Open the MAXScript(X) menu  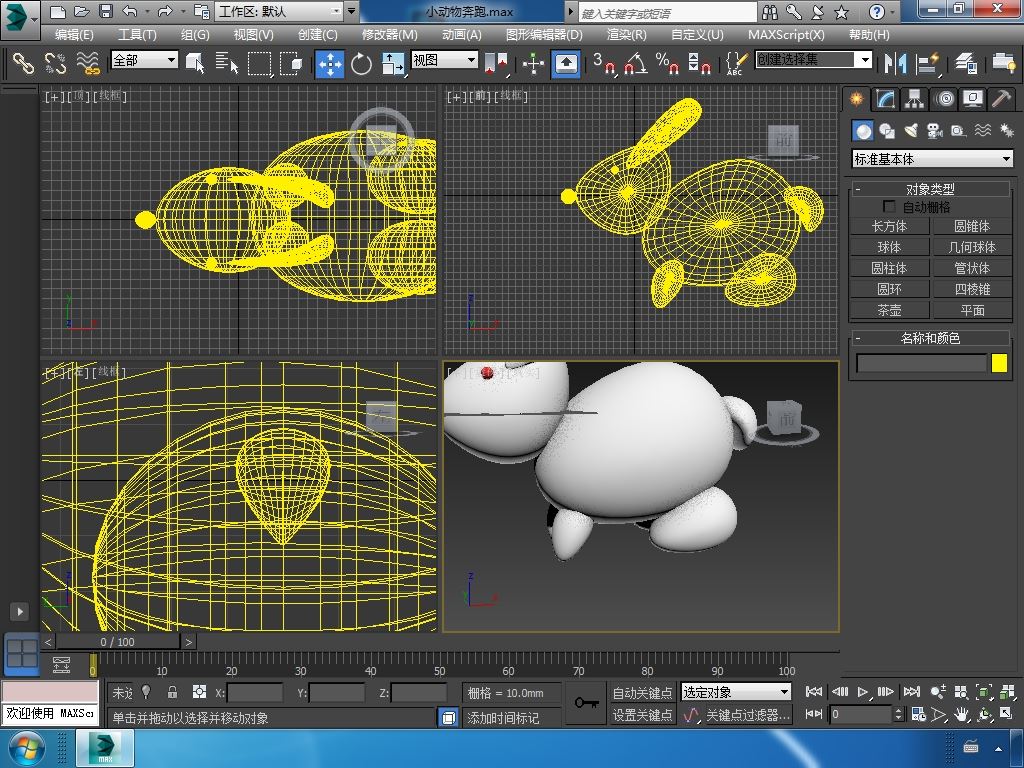[x=786, y=35]
